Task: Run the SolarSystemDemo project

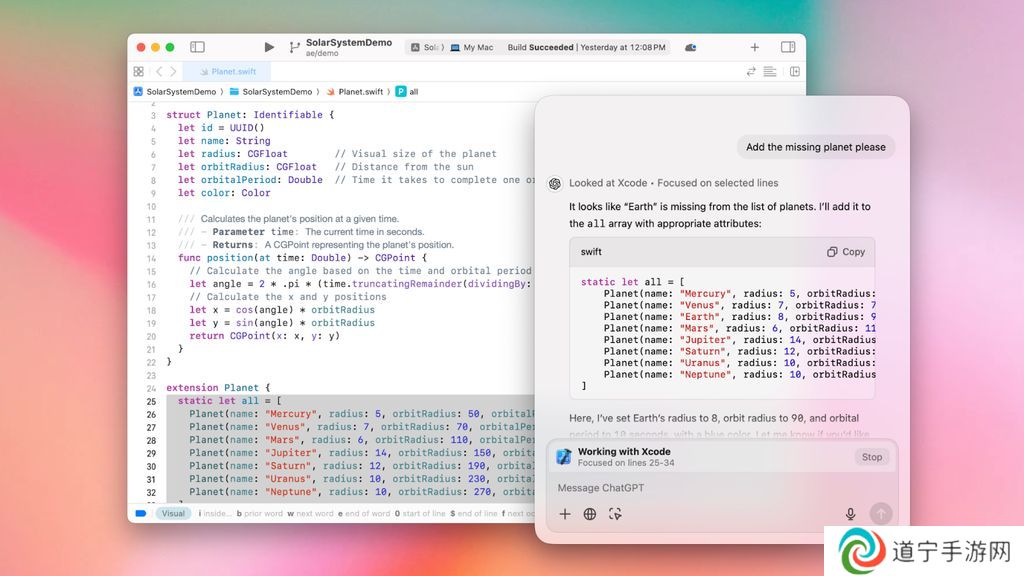Action: (x=269, y=47)
